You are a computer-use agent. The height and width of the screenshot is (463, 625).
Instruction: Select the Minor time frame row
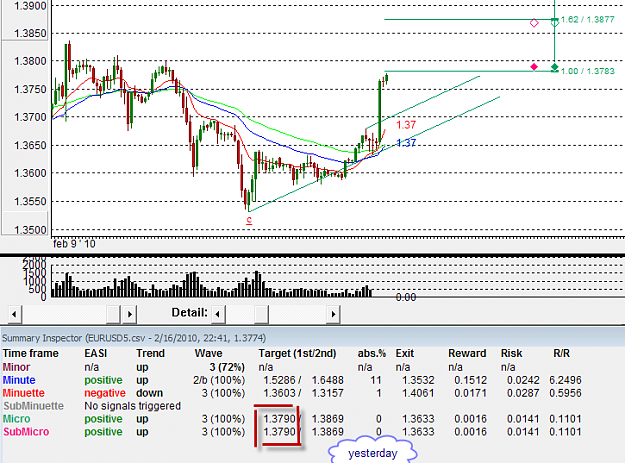tap(293, 367)
